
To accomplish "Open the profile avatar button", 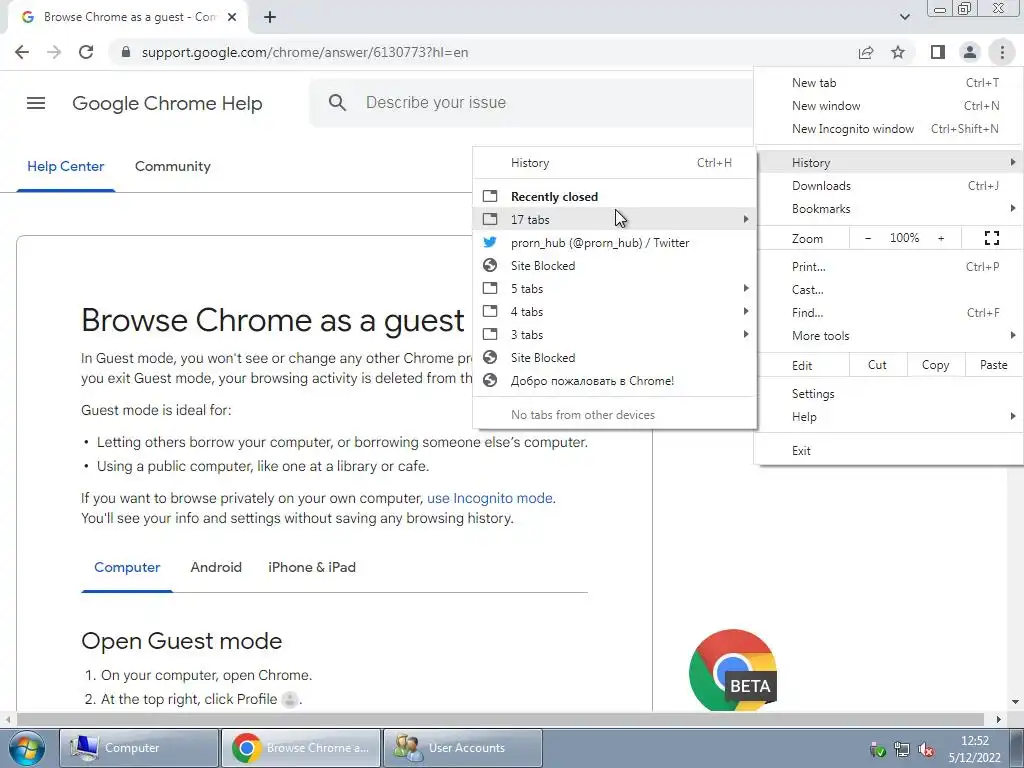I will (970, 52).
